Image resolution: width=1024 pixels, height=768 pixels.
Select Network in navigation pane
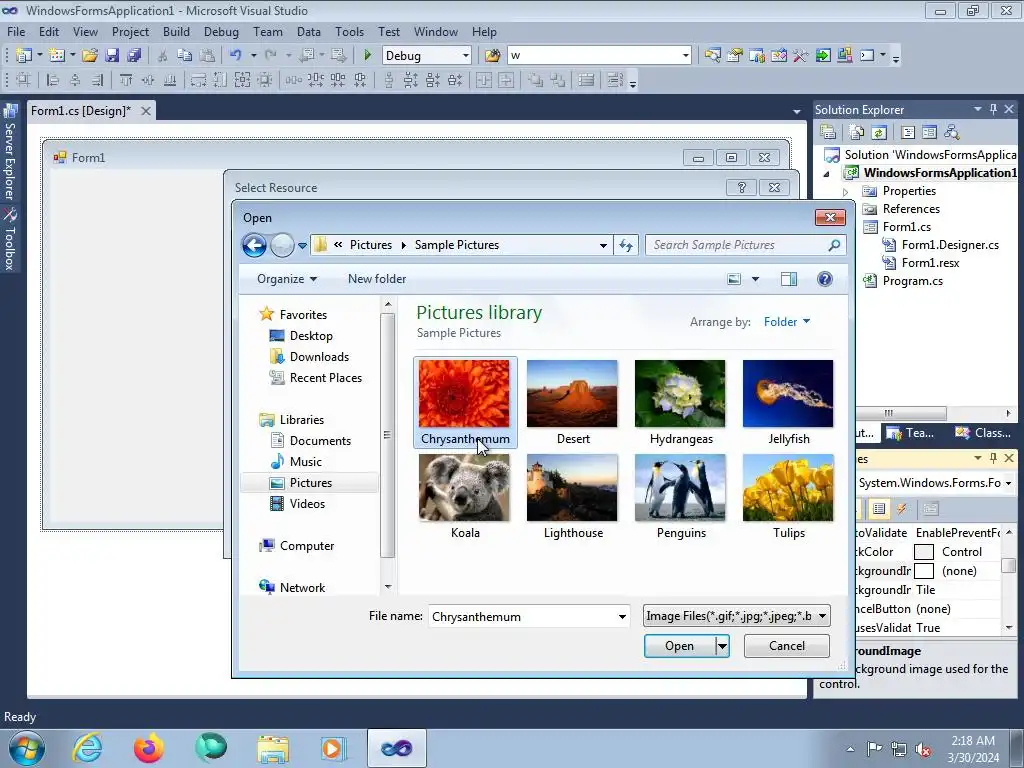tap(302, 588)
